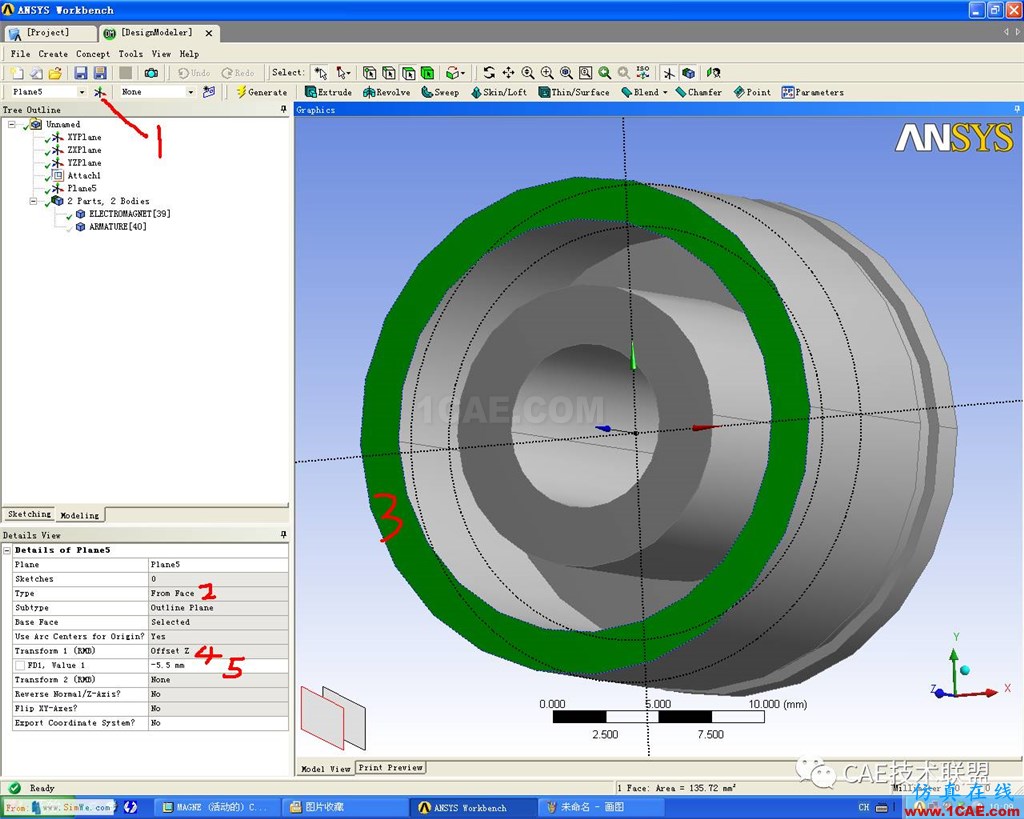The height and width of the screenshot is (819, 1024).
Task: Toggle the Display Plane icon
Action: pyautogui.click(x=669, y=73)
